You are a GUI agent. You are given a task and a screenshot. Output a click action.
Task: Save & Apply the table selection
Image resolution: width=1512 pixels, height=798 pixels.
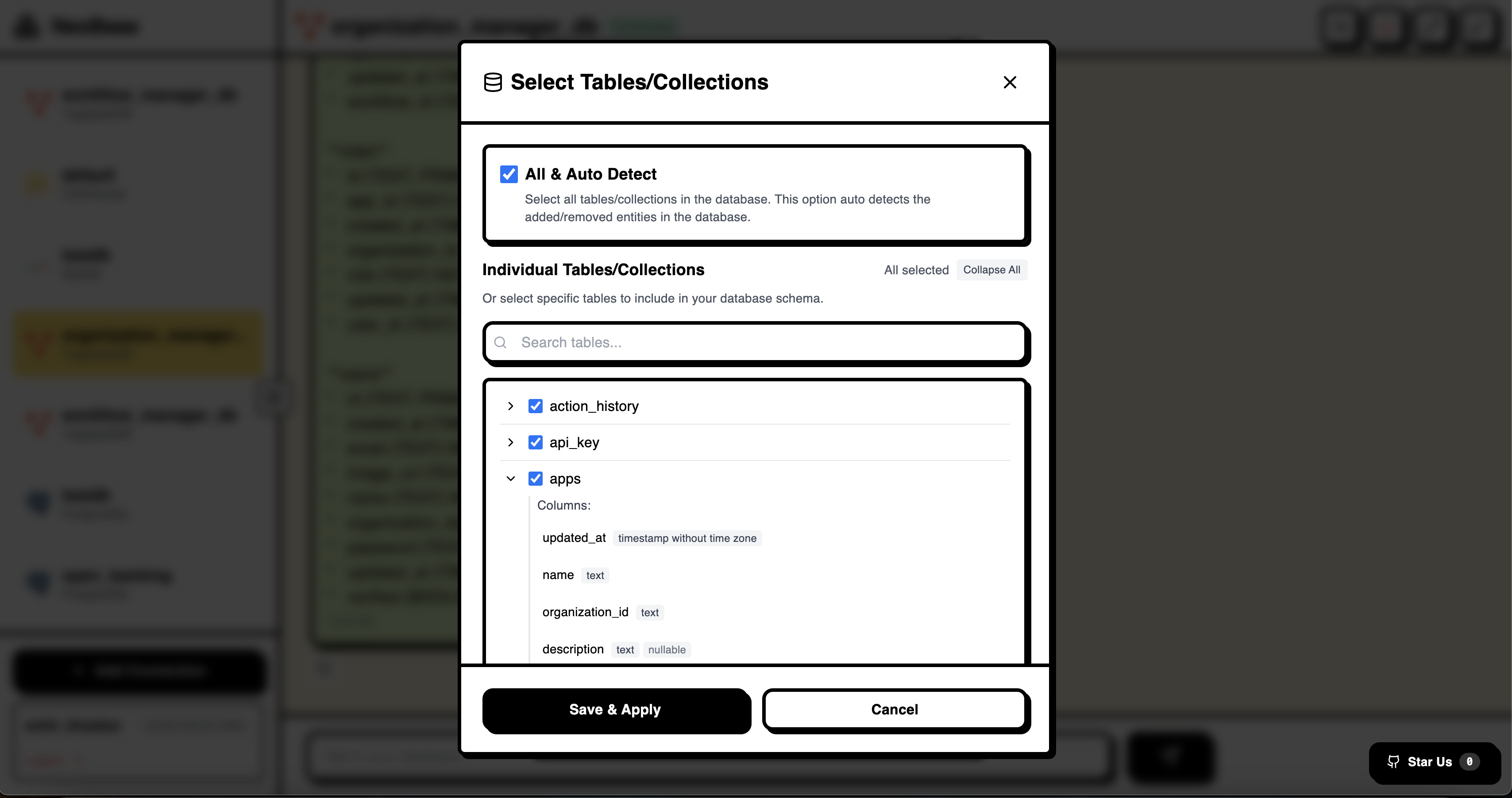(616, 710)
